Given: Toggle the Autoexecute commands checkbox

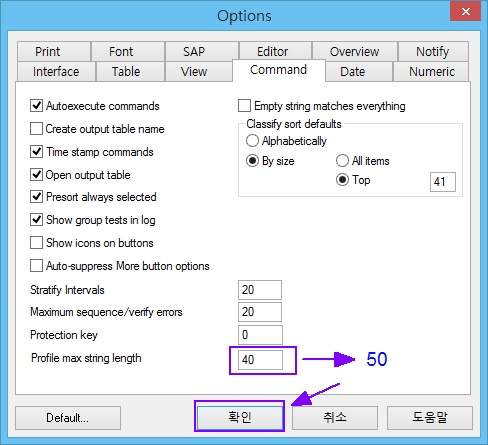Looking at the screenshot, I should (36, 106).
